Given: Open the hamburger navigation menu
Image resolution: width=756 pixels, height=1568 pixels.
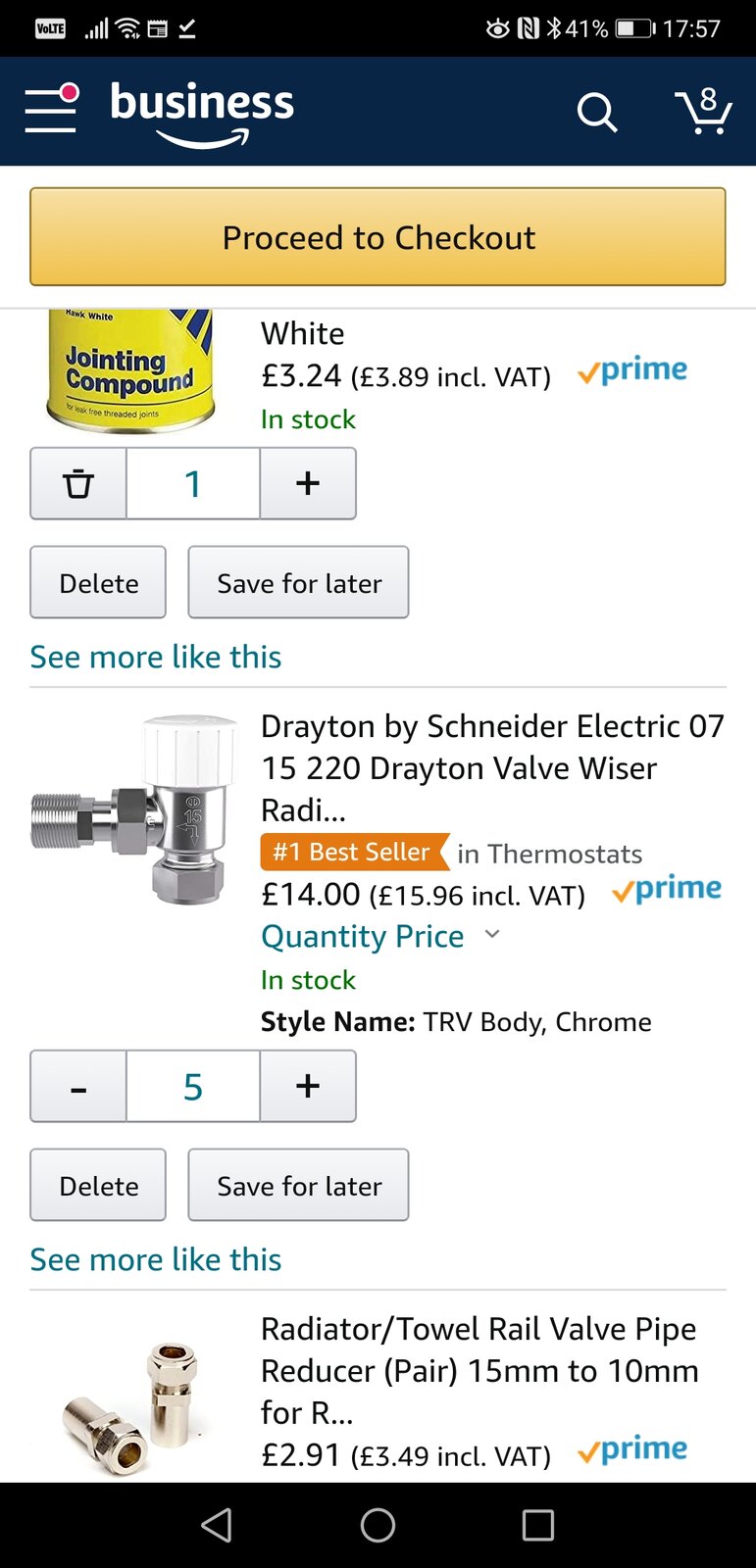Looking at the screenshot, I should click(x=51, y=110).
